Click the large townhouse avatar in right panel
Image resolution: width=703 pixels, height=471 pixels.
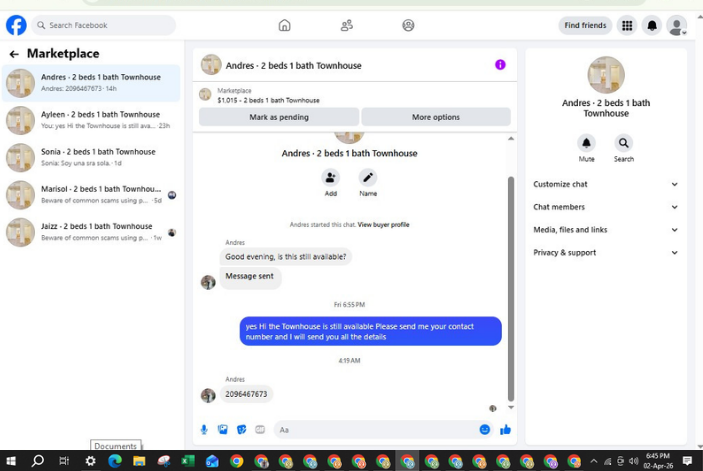pyautogui.click(x=606, y=75)
